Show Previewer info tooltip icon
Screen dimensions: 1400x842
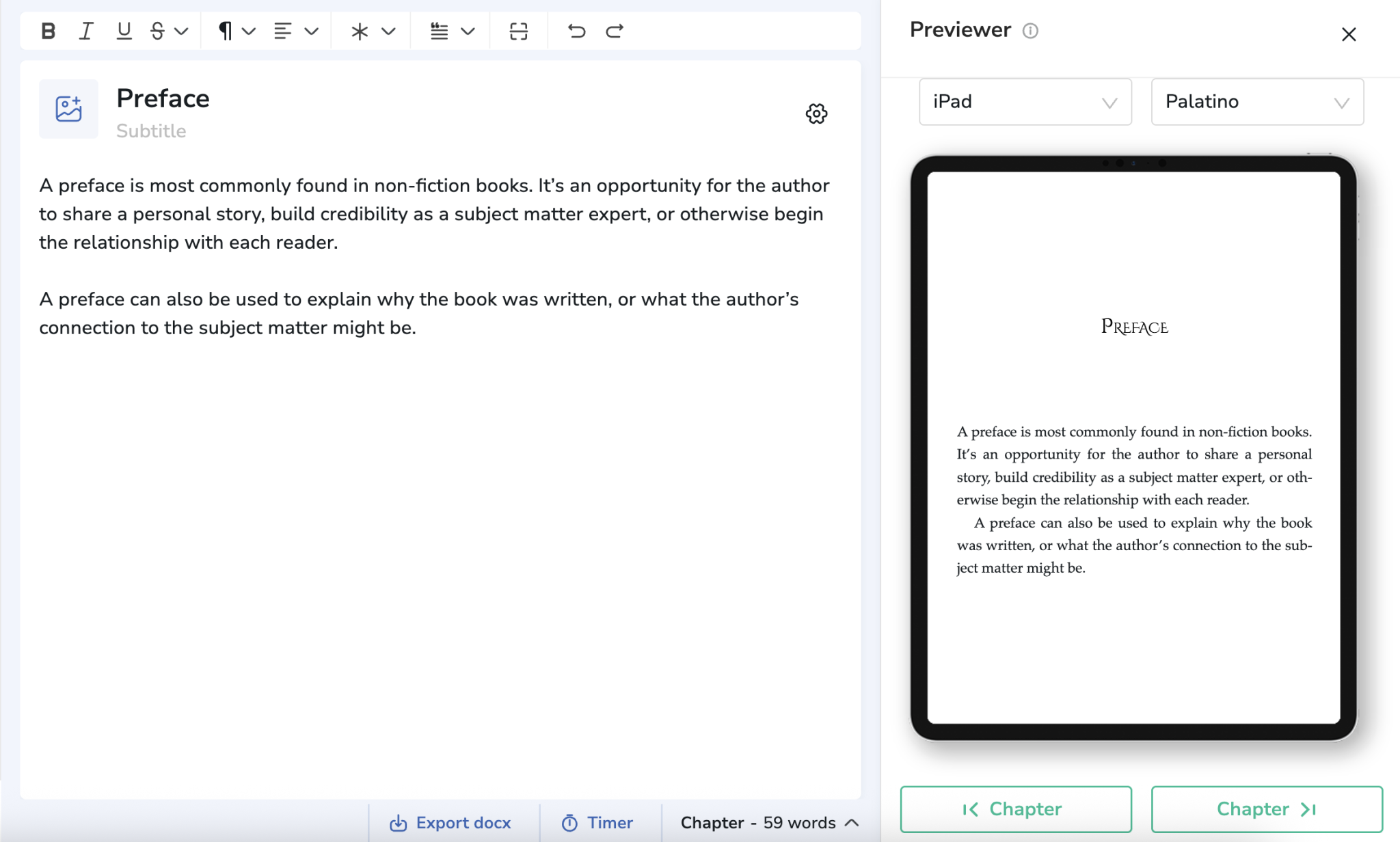point(1030,31)
